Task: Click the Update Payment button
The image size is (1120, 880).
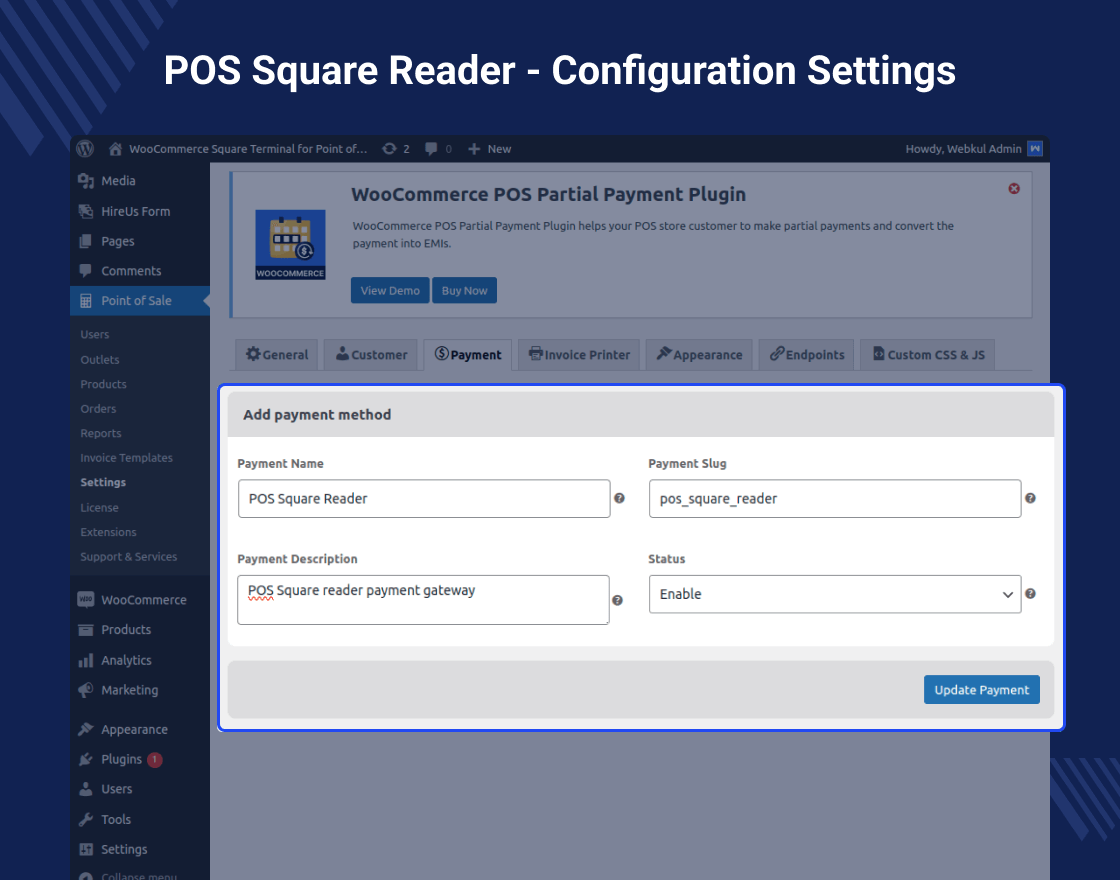Action: 981,689
